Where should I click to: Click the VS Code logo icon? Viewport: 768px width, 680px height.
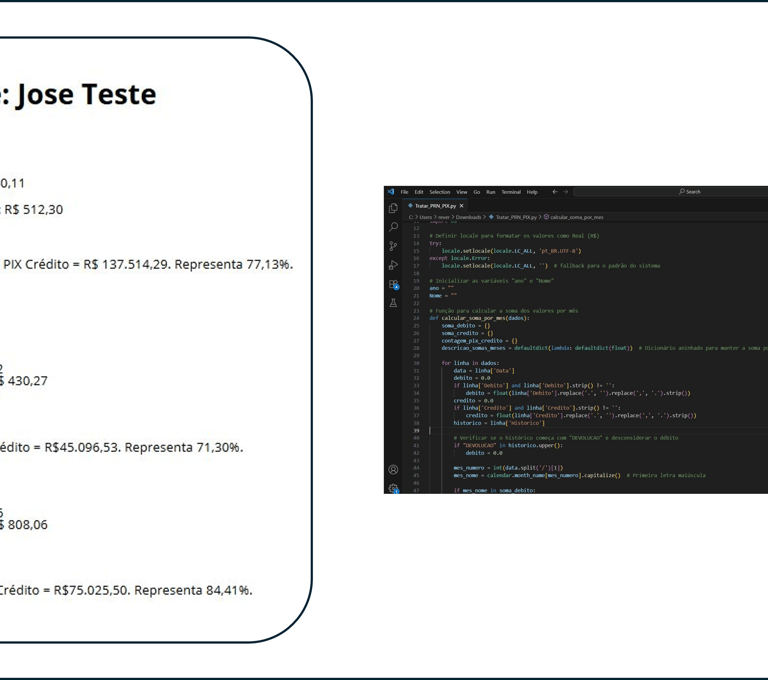(x=391, y=192)
